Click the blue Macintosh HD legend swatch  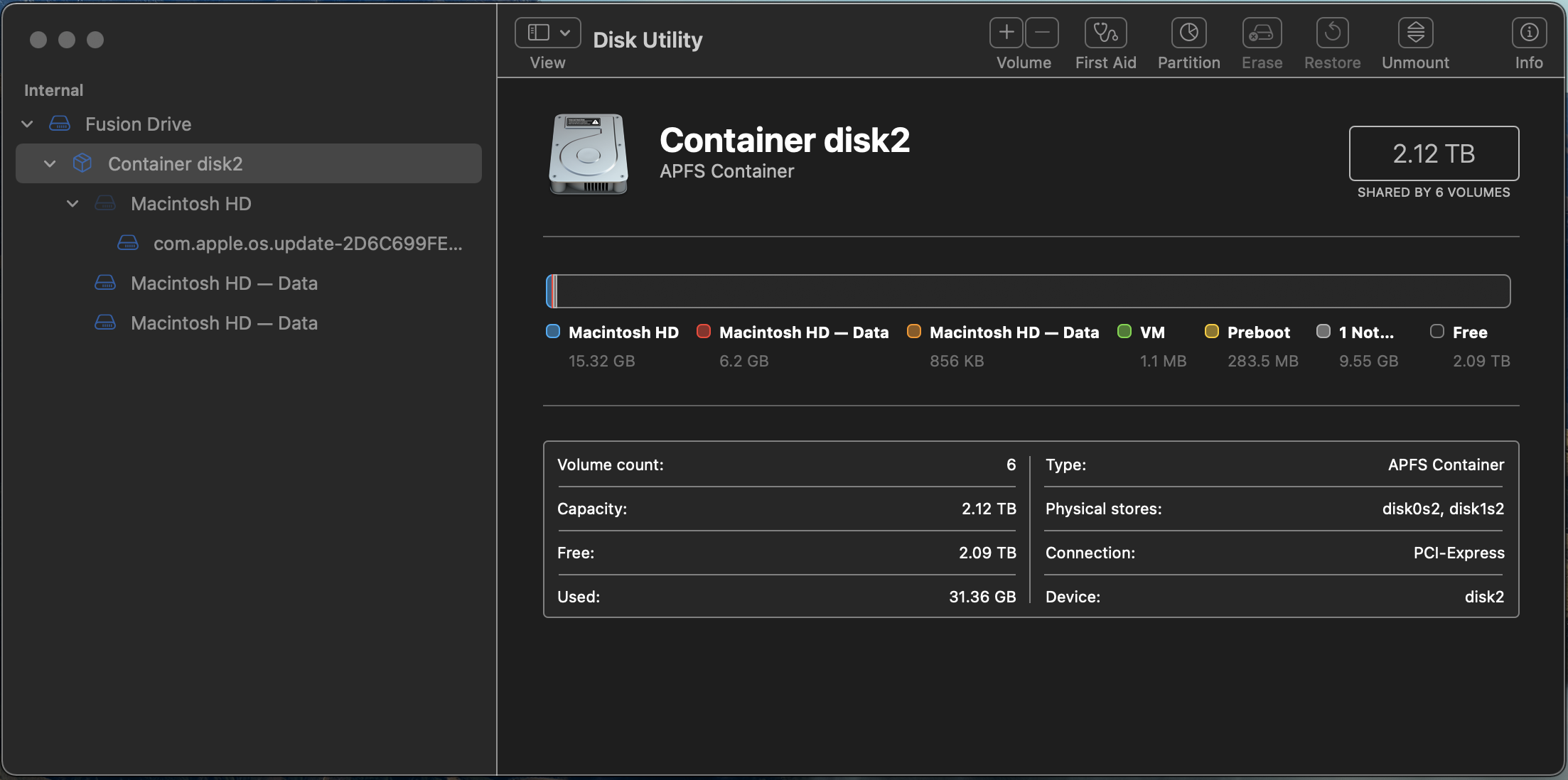pyautogui.click(x=552, y=332)
